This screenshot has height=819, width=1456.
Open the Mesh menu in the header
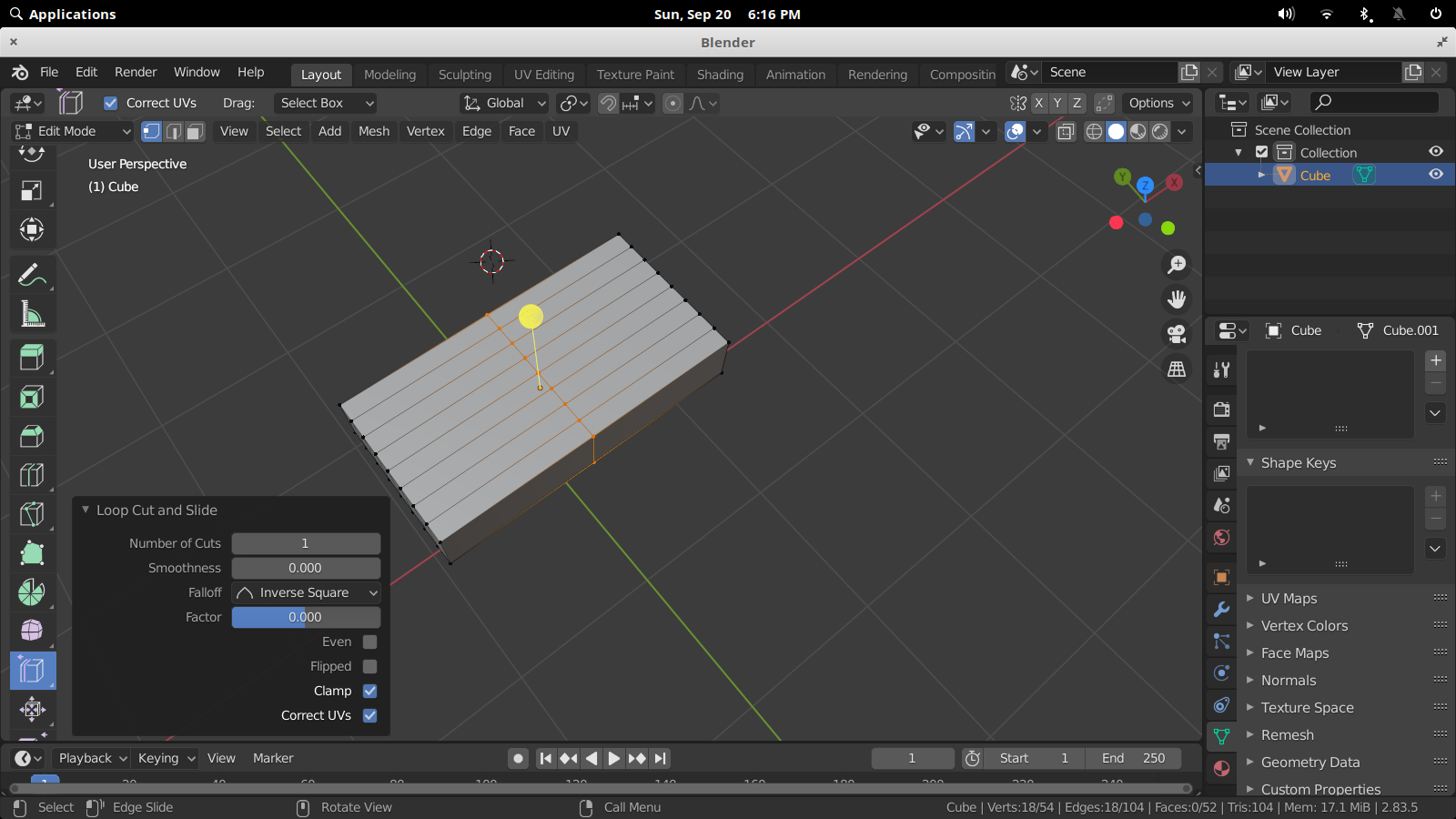373,131
